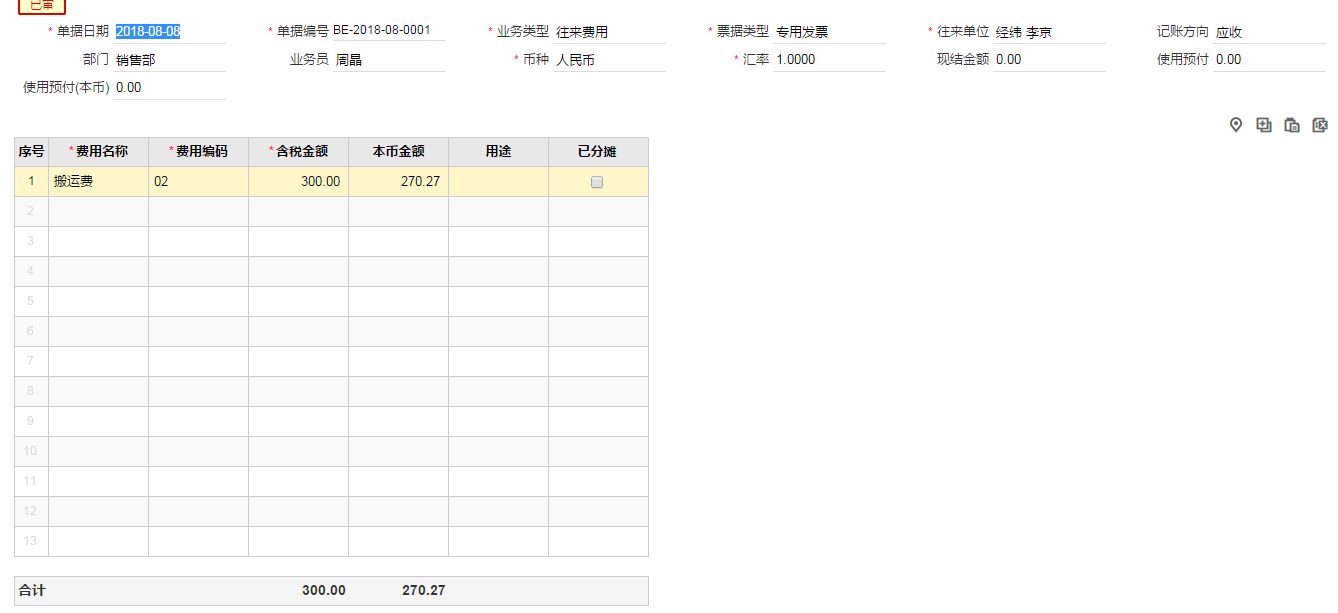Click the 部门 field showing 销售部

(168, 60)
